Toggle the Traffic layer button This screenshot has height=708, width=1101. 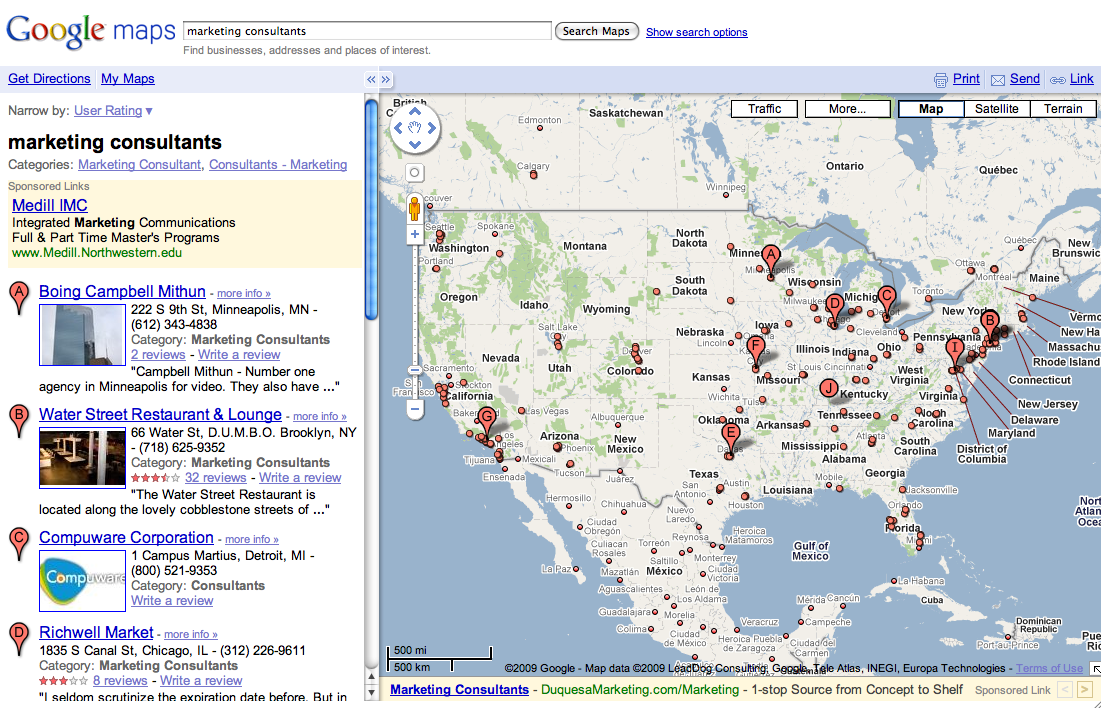(764, 109)
